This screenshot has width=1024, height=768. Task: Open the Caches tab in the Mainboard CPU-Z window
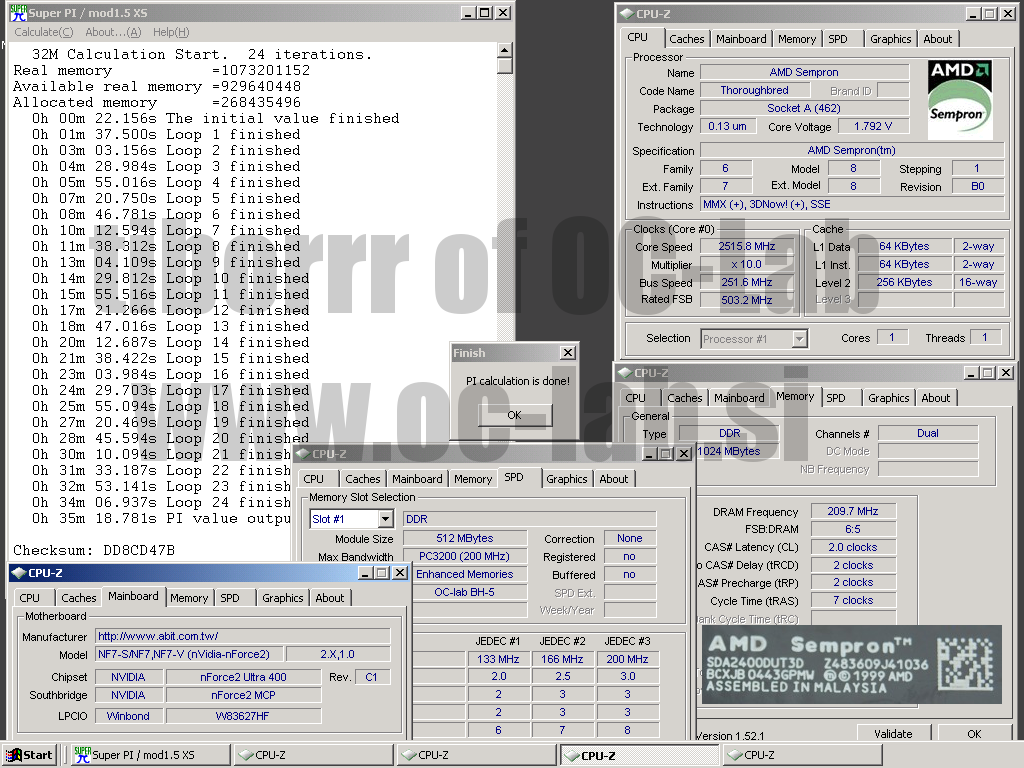(x=78, y=598)
